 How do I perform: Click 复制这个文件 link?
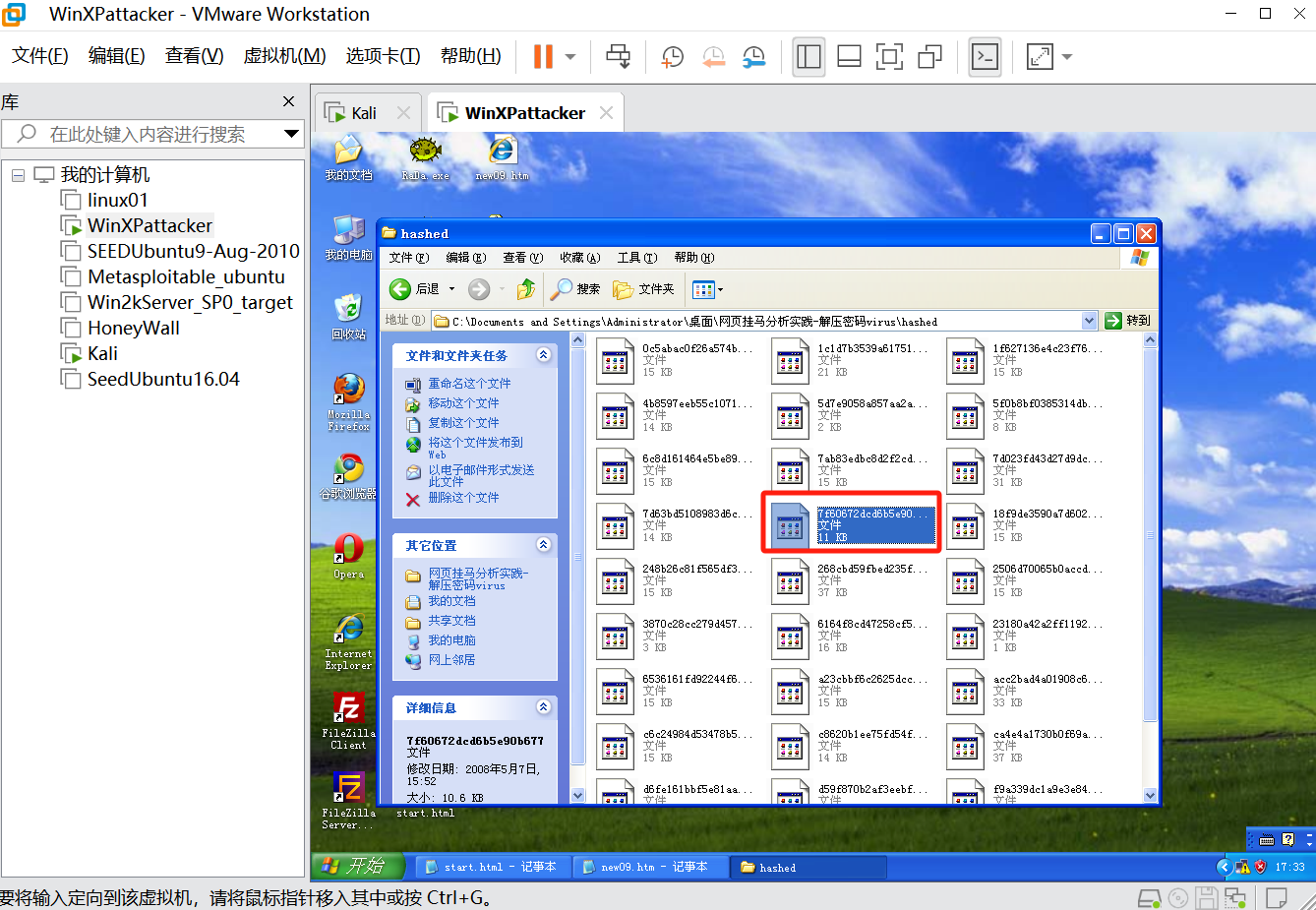pyautogui.click(x=463, y=423)
